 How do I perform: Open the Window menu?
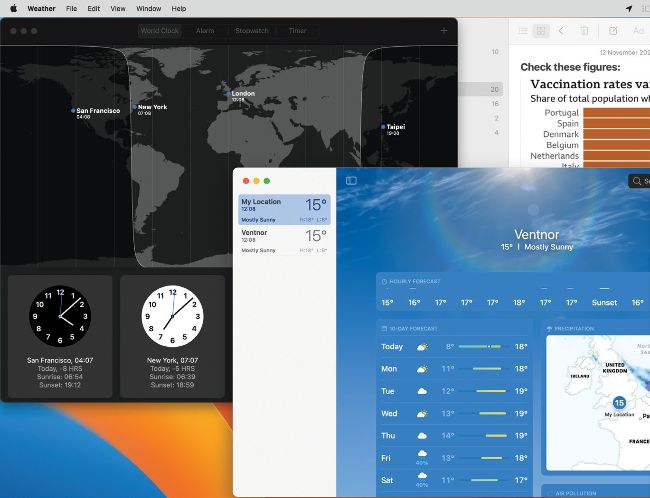[148, 8]
